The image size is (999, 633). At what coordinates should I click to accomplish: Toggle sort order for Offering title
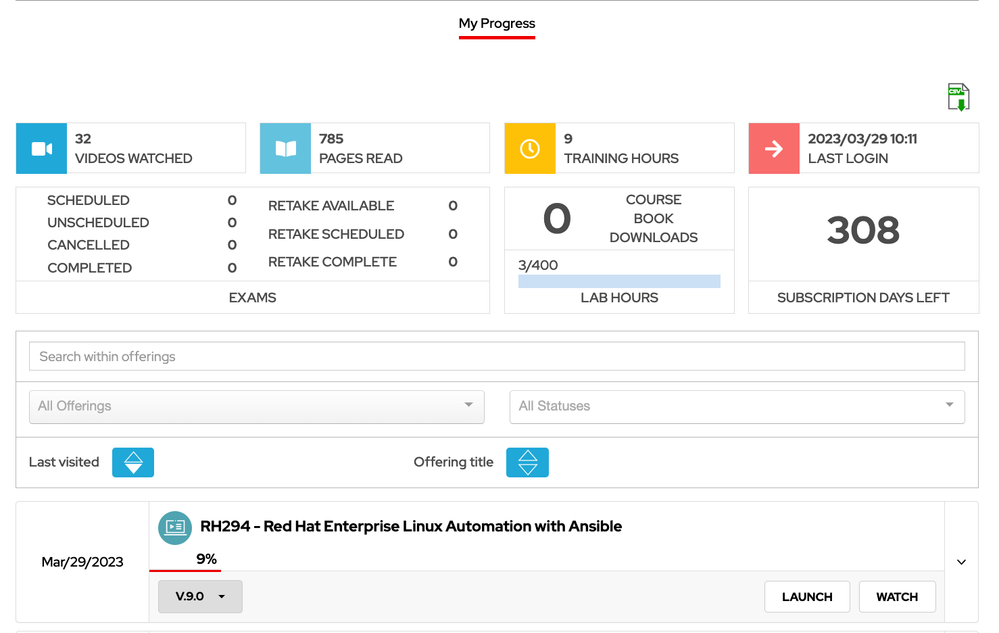point(527,462)
